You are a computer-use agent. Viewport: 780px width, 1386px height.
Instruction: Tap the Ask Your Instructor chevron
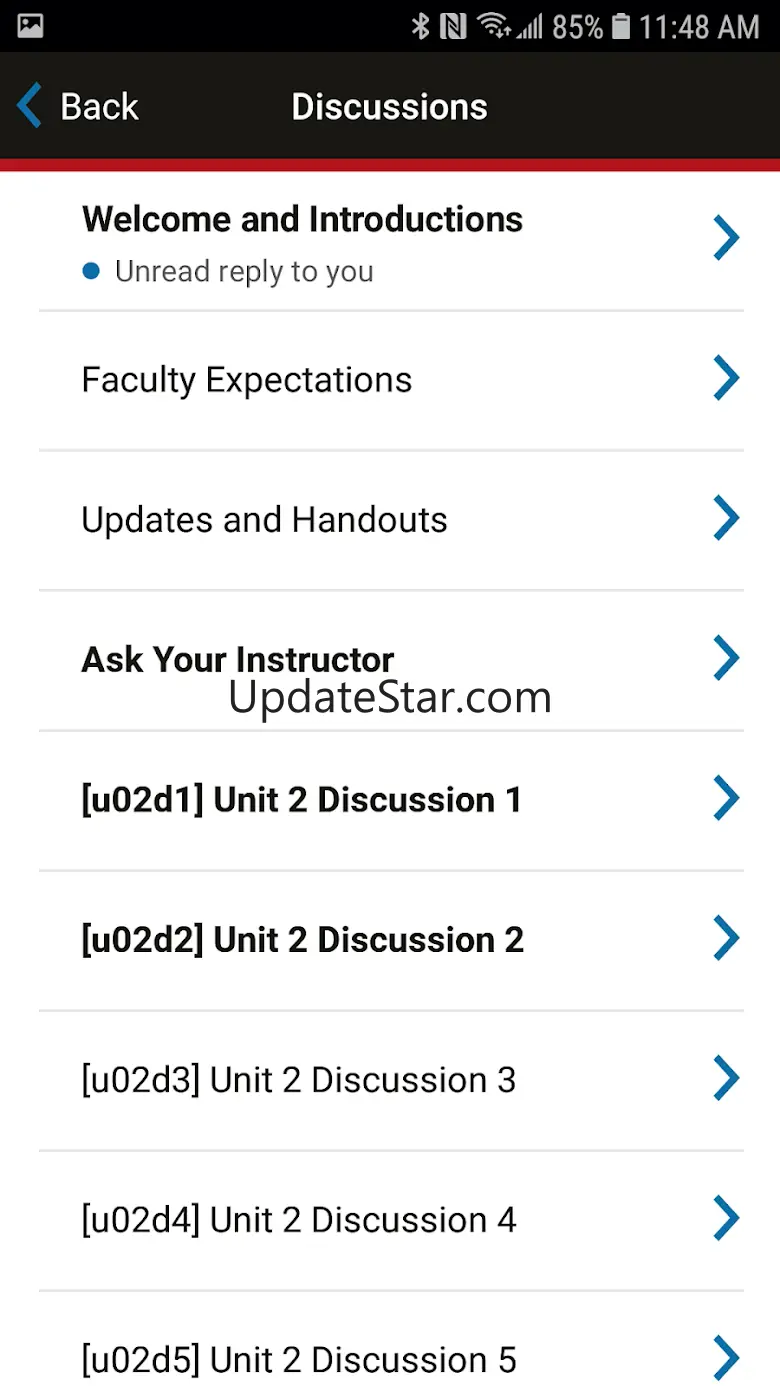[726, 659]
